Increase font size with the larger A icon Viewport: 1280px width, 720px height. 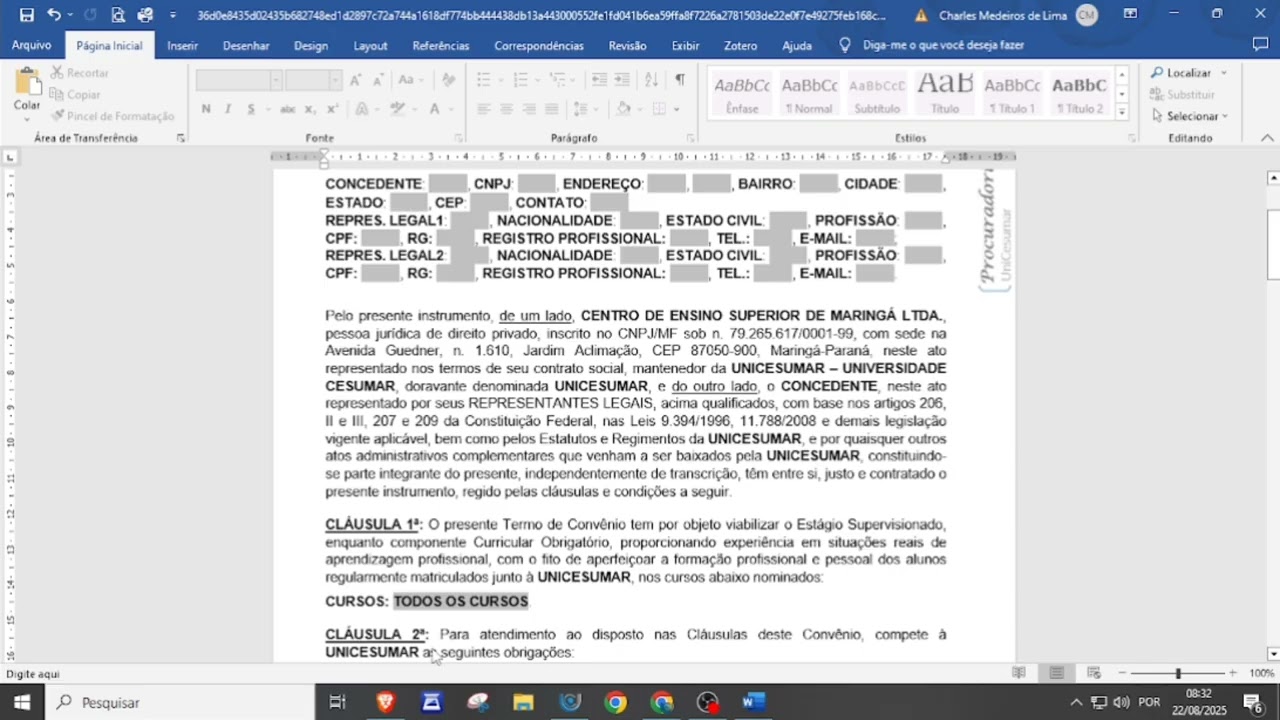coord(355,80)
